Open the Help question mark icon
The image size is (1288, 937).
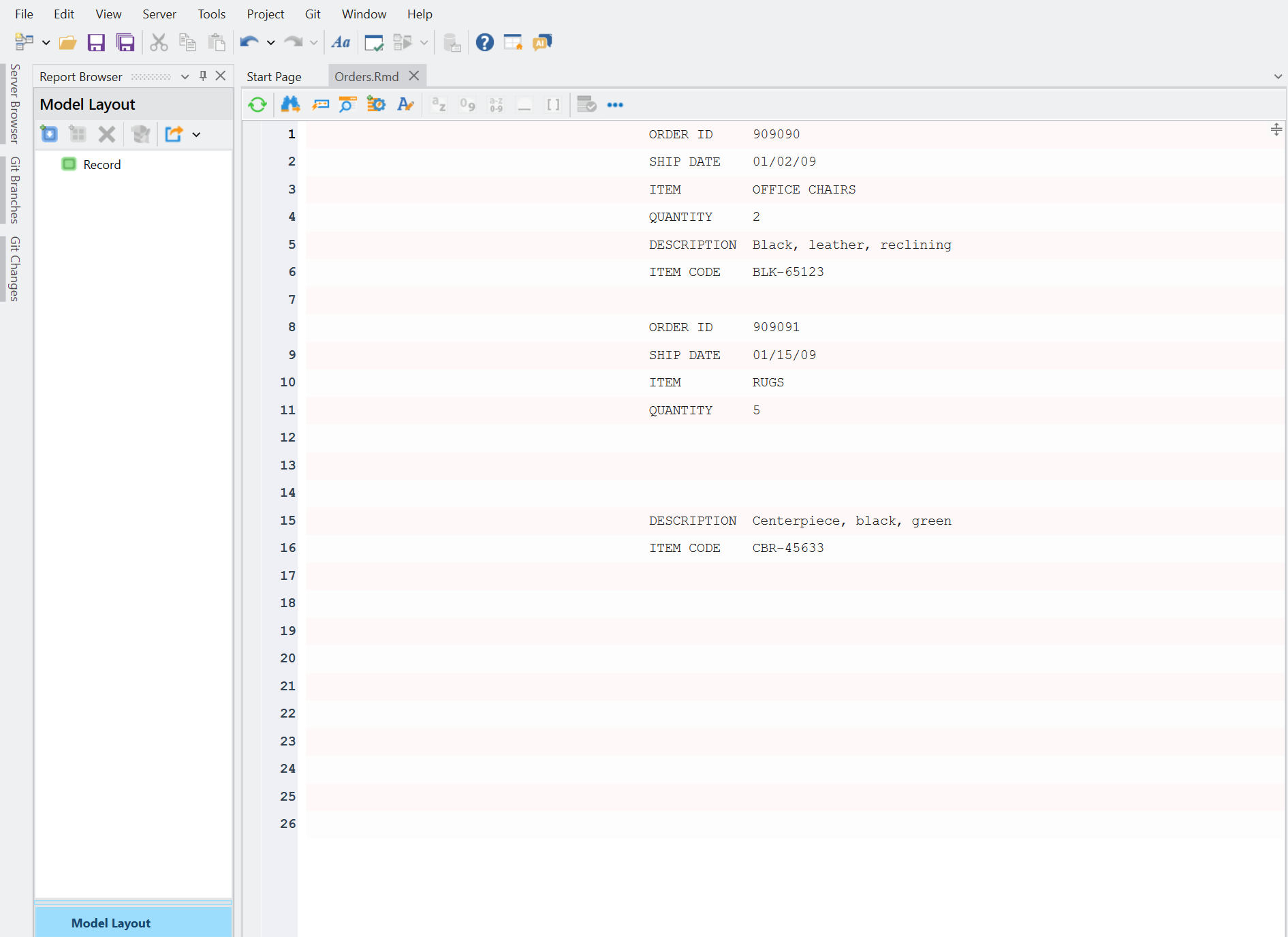point(484,42)
